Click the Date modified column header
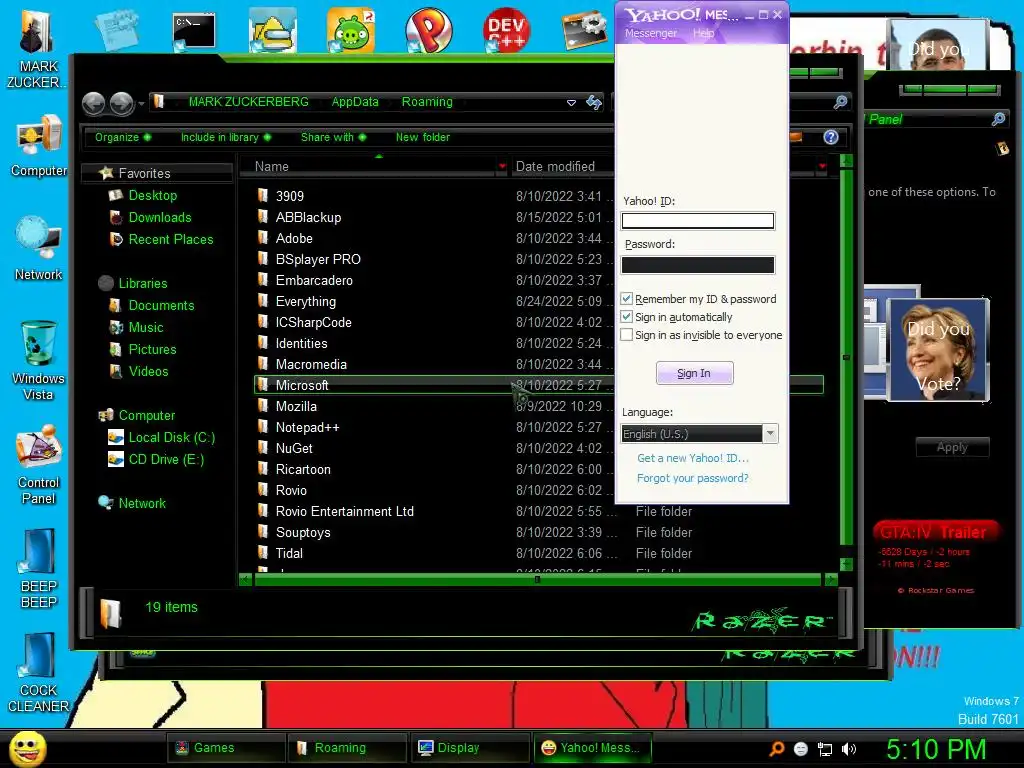 [x=555, y=167]
